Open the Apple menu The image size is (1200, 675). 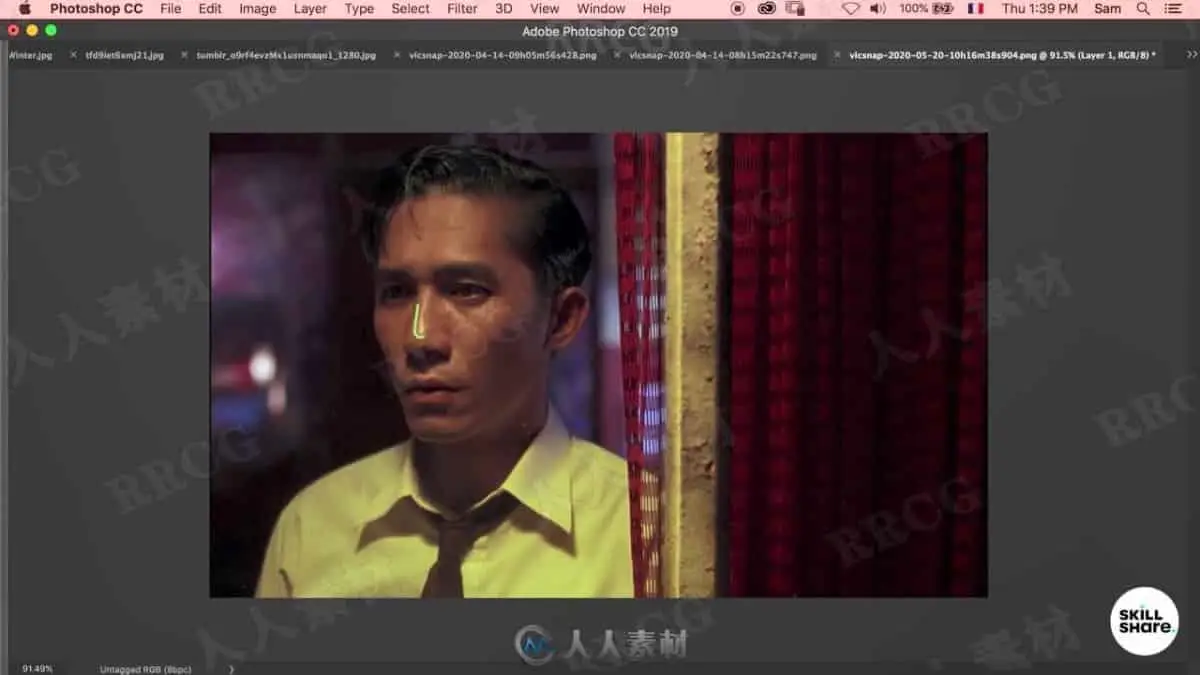[25, 8]
